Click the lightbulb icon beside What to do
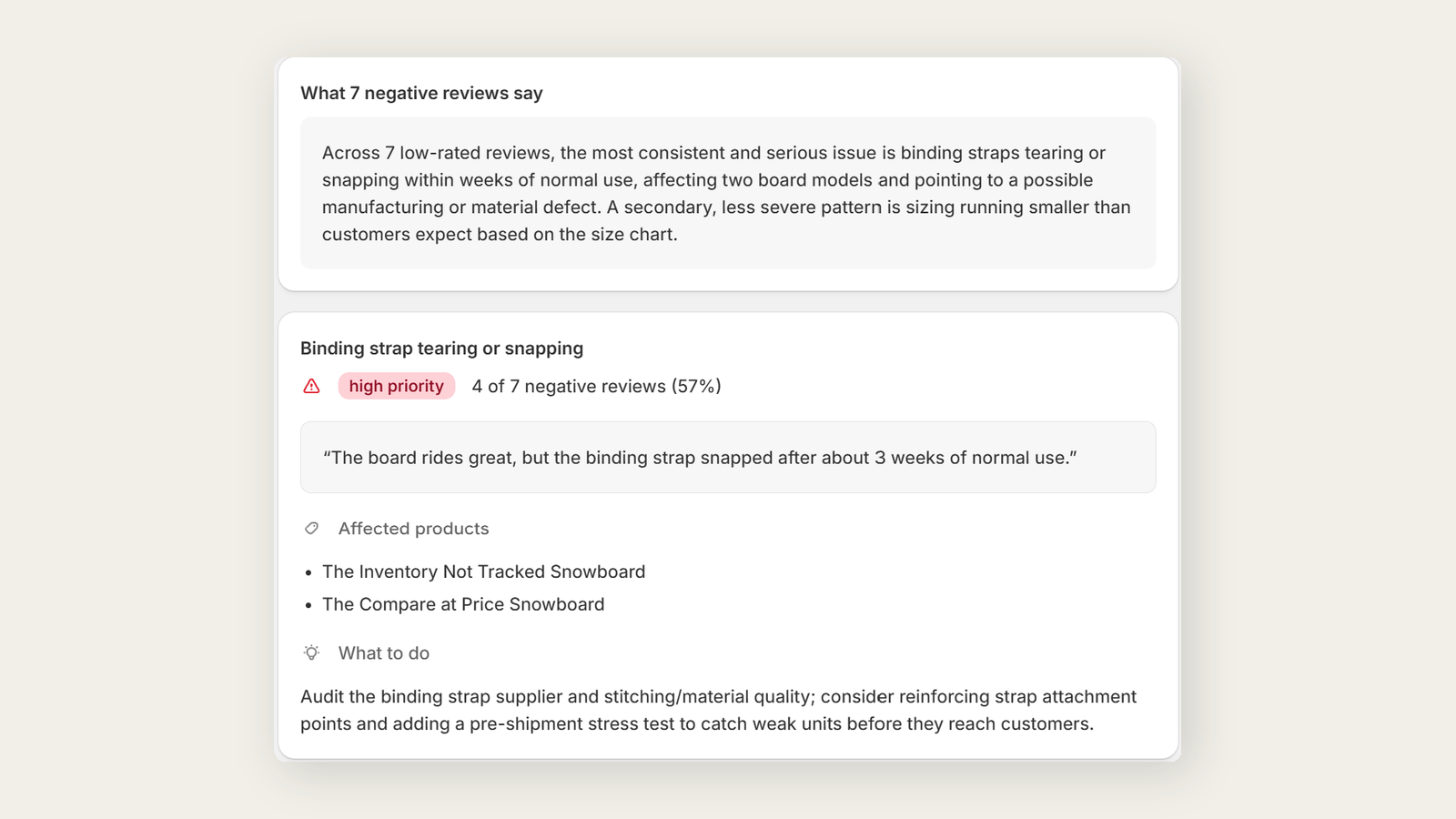This screenshot has width=1456, height=819. (311, 652)
